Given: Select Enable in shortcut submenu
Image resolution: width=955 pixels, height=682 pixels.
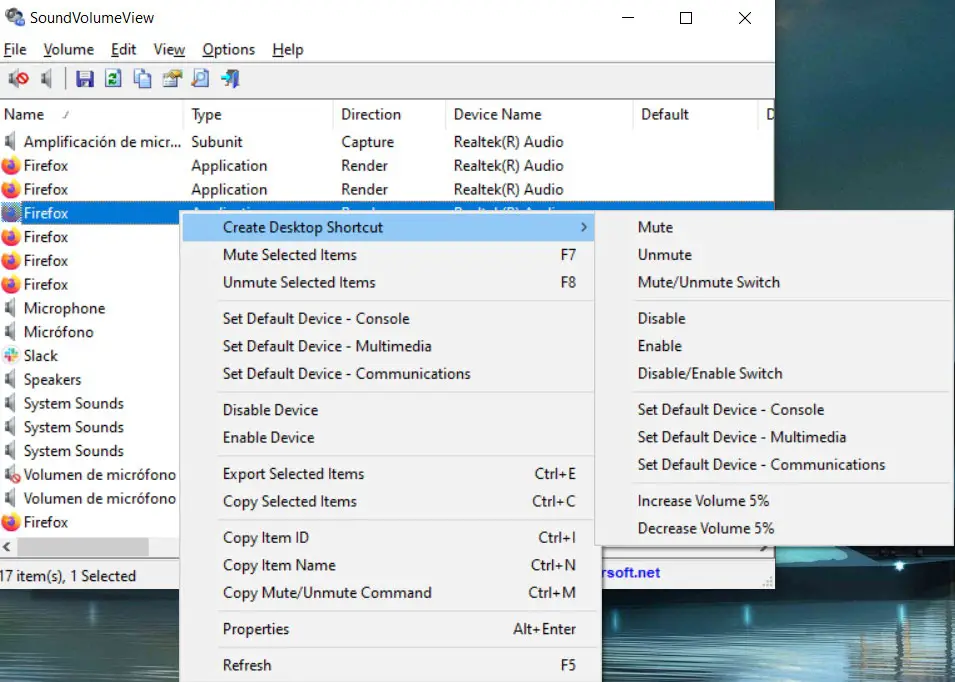Looking at the screenshot, I should 774,346.
